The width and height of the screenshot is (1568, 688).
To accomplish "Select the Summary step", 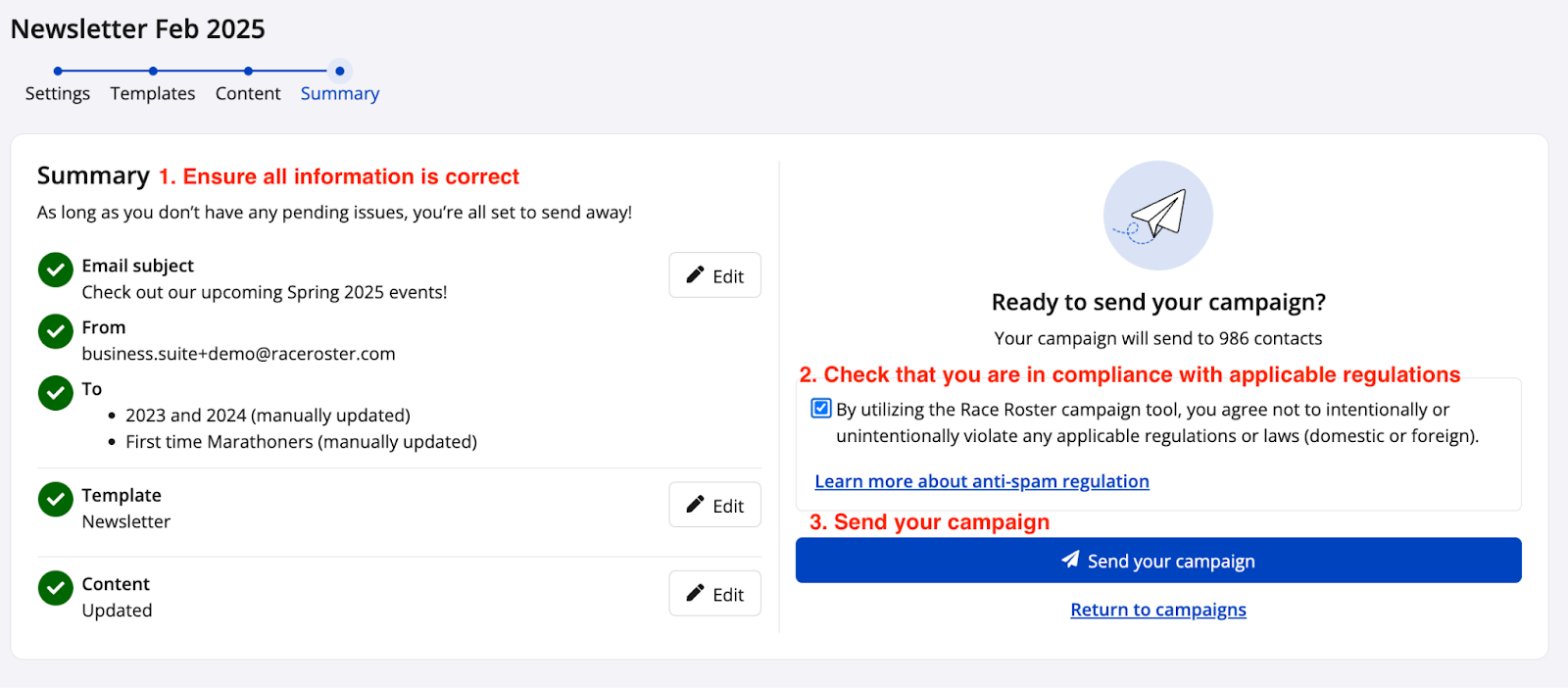I will click(339, 94).
